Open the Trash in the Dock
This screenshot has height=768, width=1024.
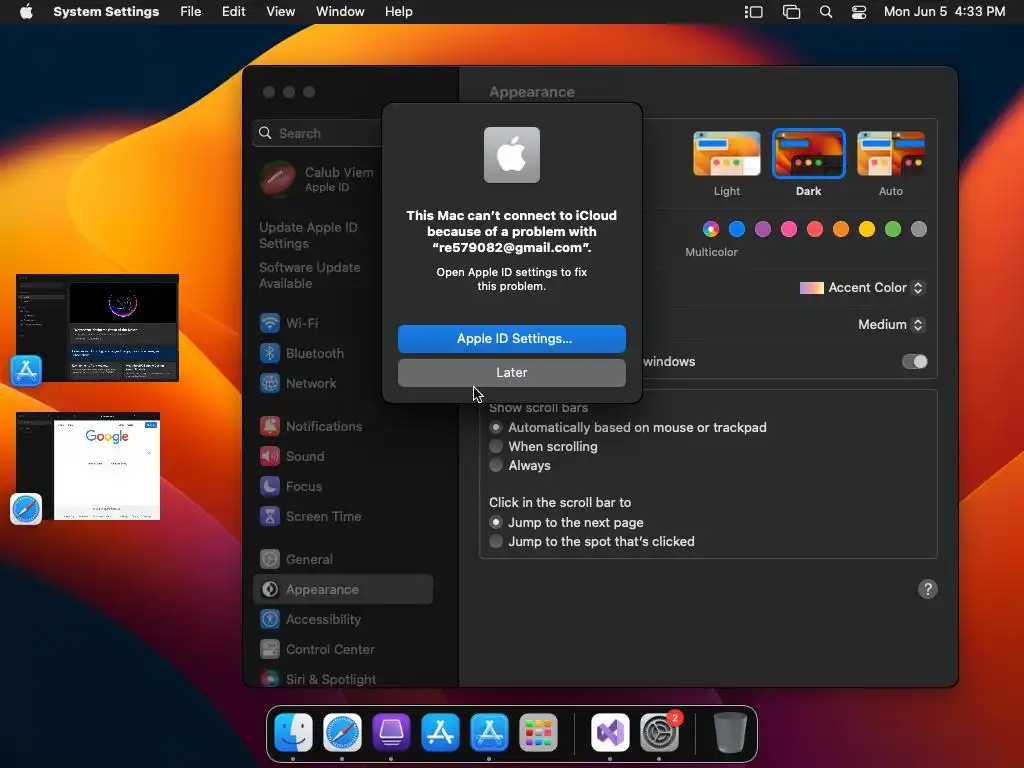(x=729, y=732)
